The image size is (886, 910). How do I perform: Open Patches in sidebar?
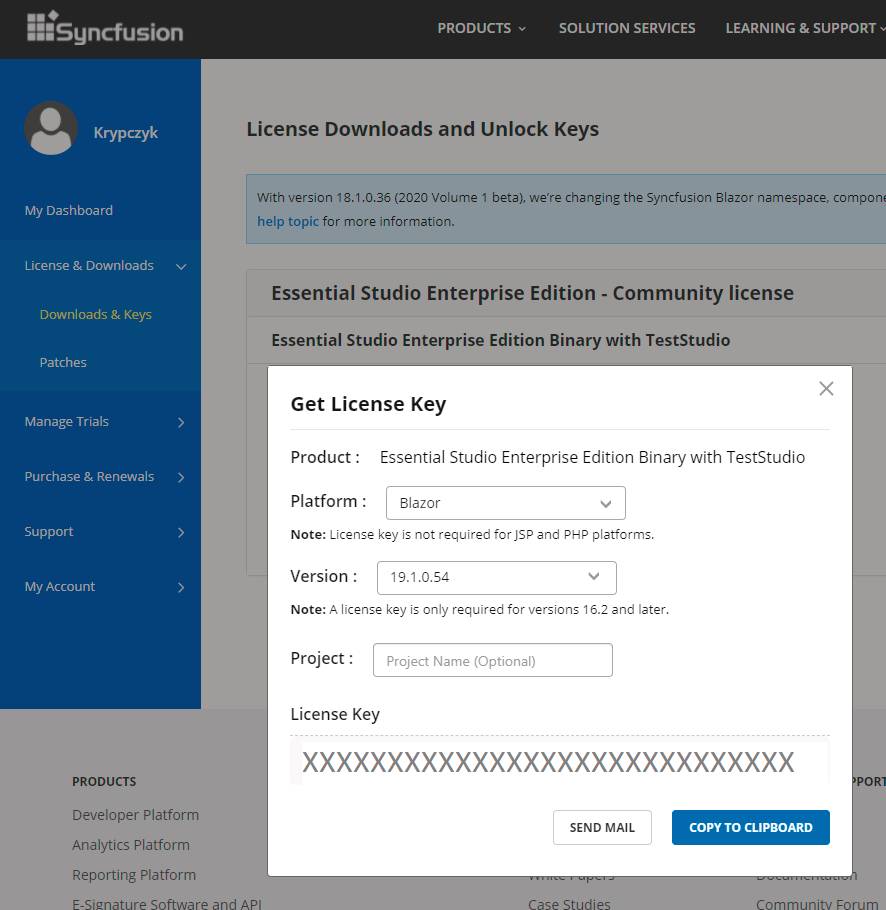pos(63,362)
